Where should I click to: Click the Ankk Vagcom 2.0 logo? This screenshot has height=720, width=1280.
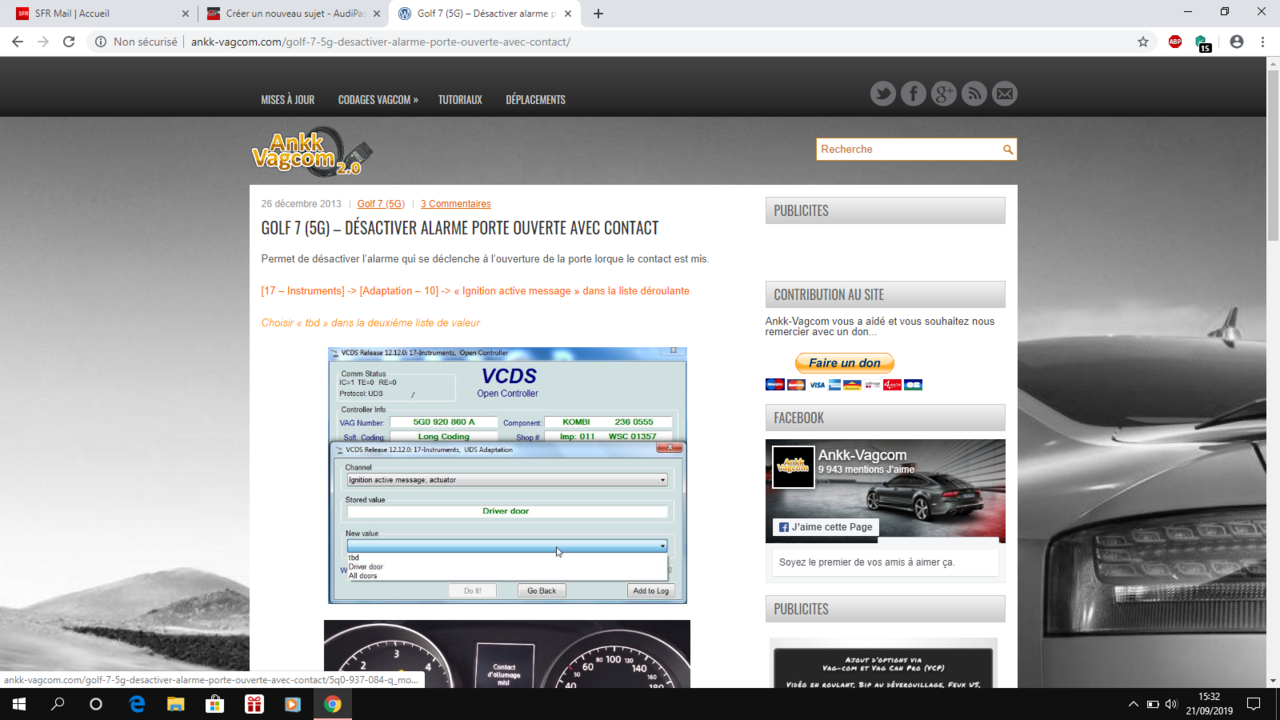click(312, 153)
